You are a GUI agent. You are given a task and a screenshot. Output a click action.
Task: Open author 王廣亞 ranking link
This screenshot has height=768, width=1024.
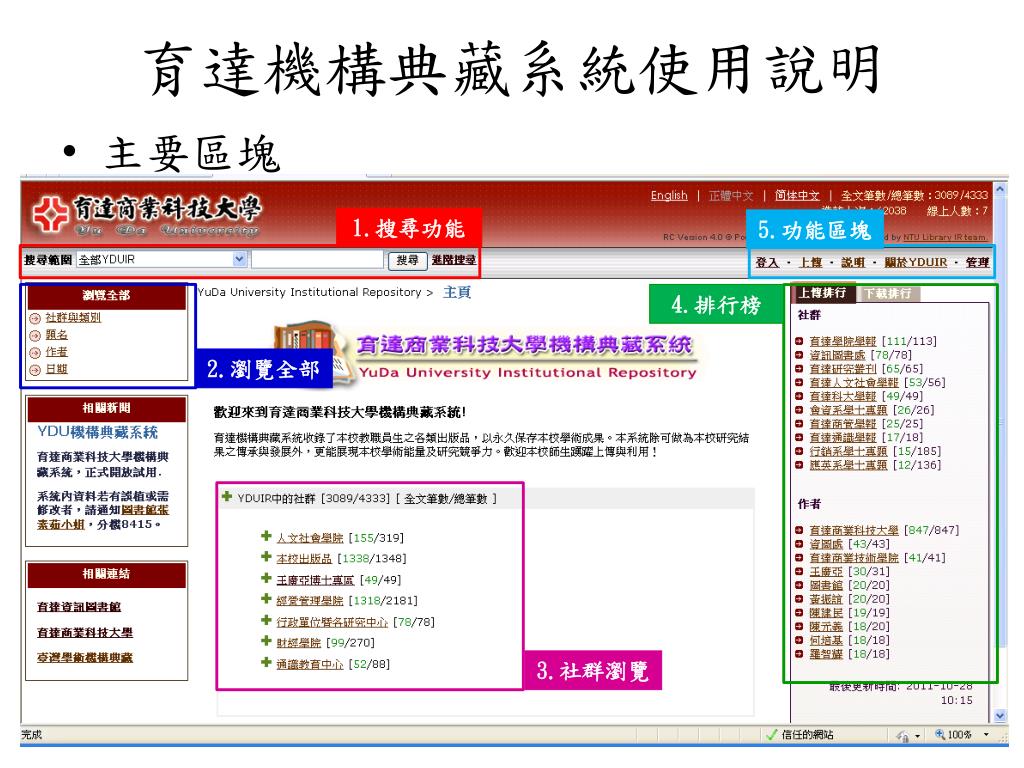(826, 571)
